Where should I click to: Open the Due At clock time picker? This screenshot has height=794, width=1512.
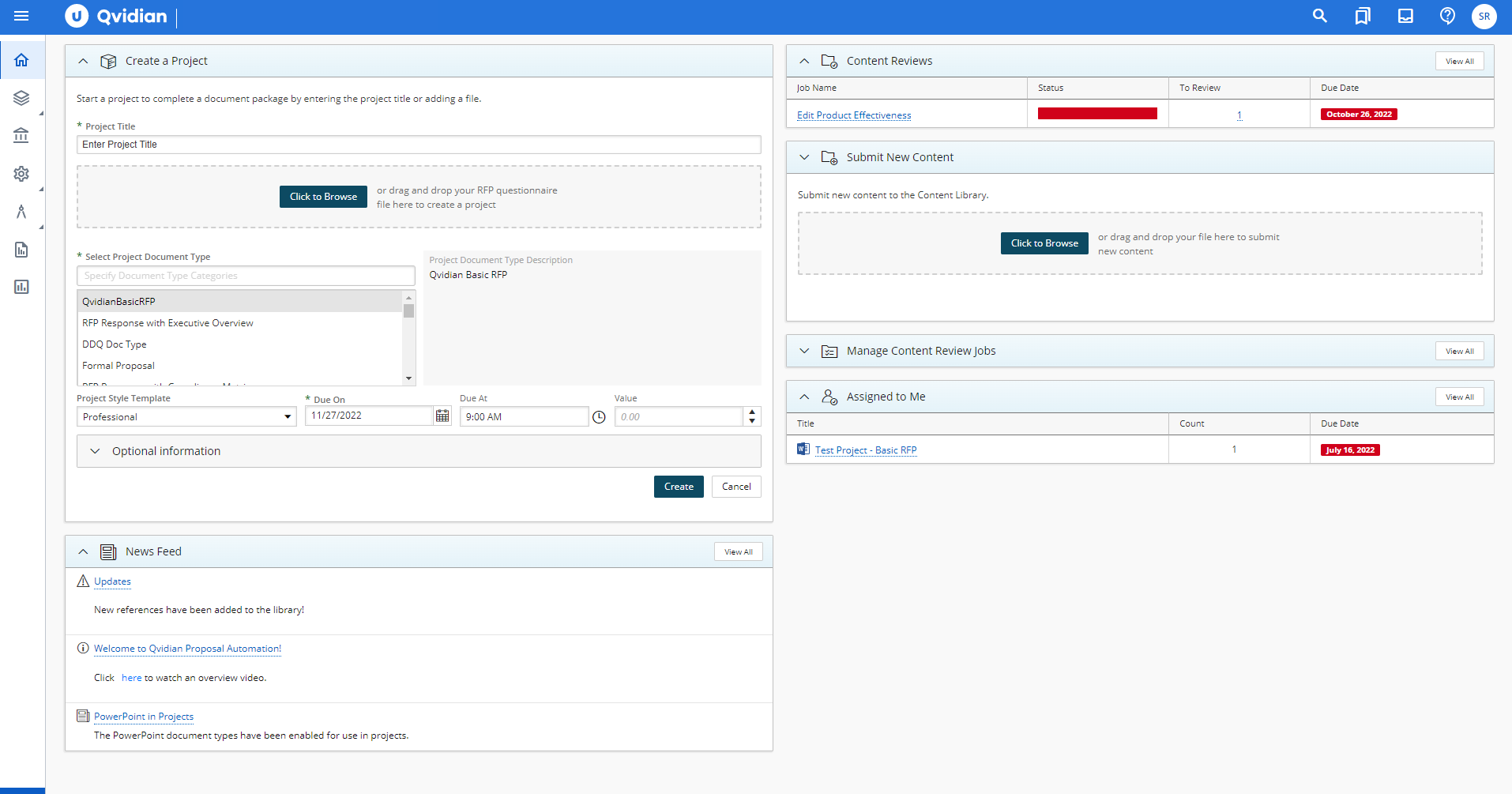[x=599, y=417]
